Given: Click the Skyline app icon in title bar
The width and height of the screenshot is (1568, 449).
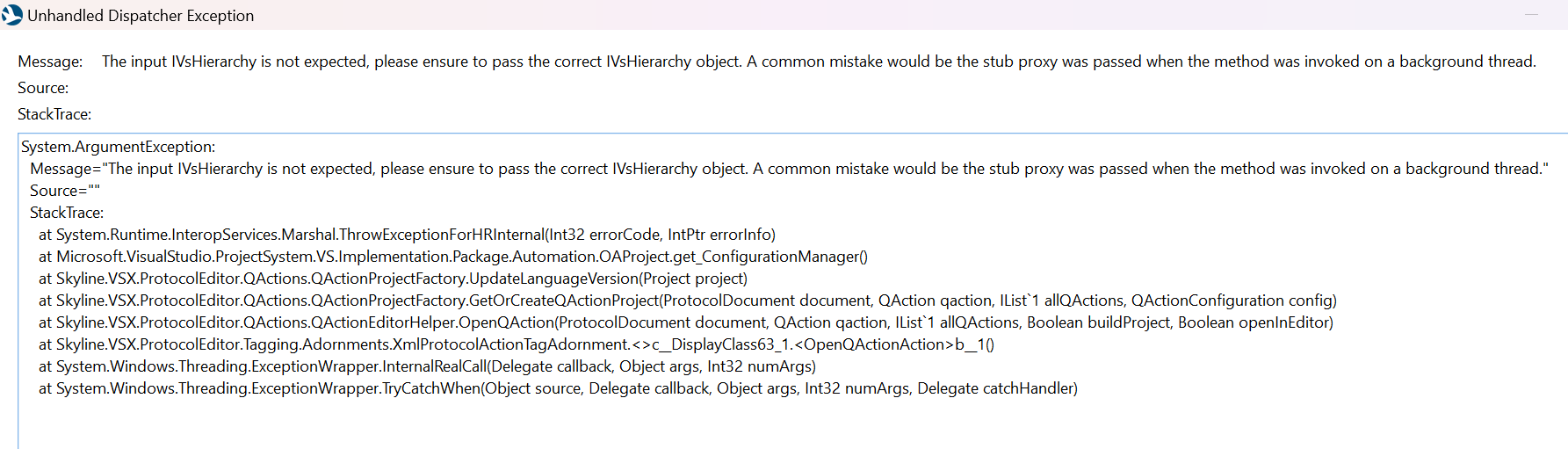Looking at the screenshot, I should 11,15.
